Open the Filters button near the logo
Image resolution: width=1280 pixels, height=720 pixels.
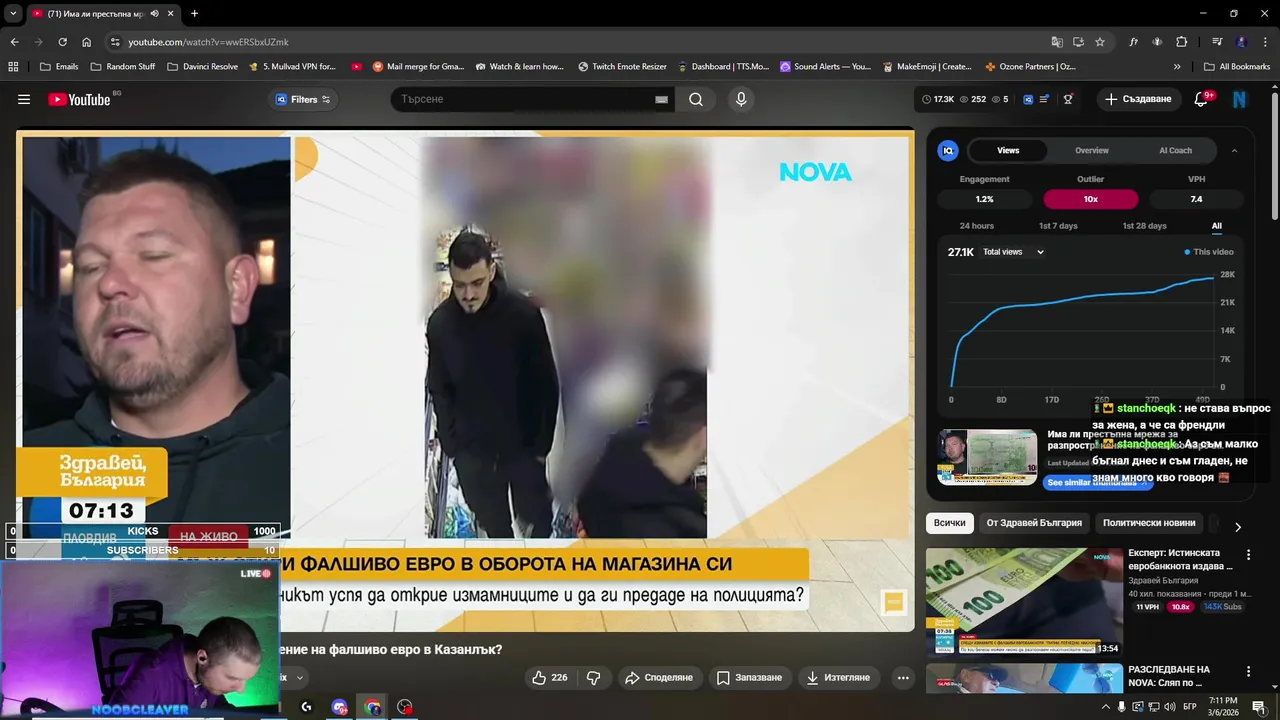pyautogui.click(x=303, y=99)
